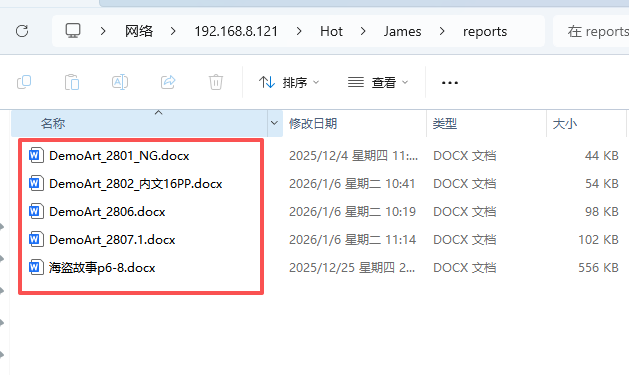The width and height of the screenshot is (629, 375).
Task: Sort by the 修改日期 column header
Action: [355, 123]
